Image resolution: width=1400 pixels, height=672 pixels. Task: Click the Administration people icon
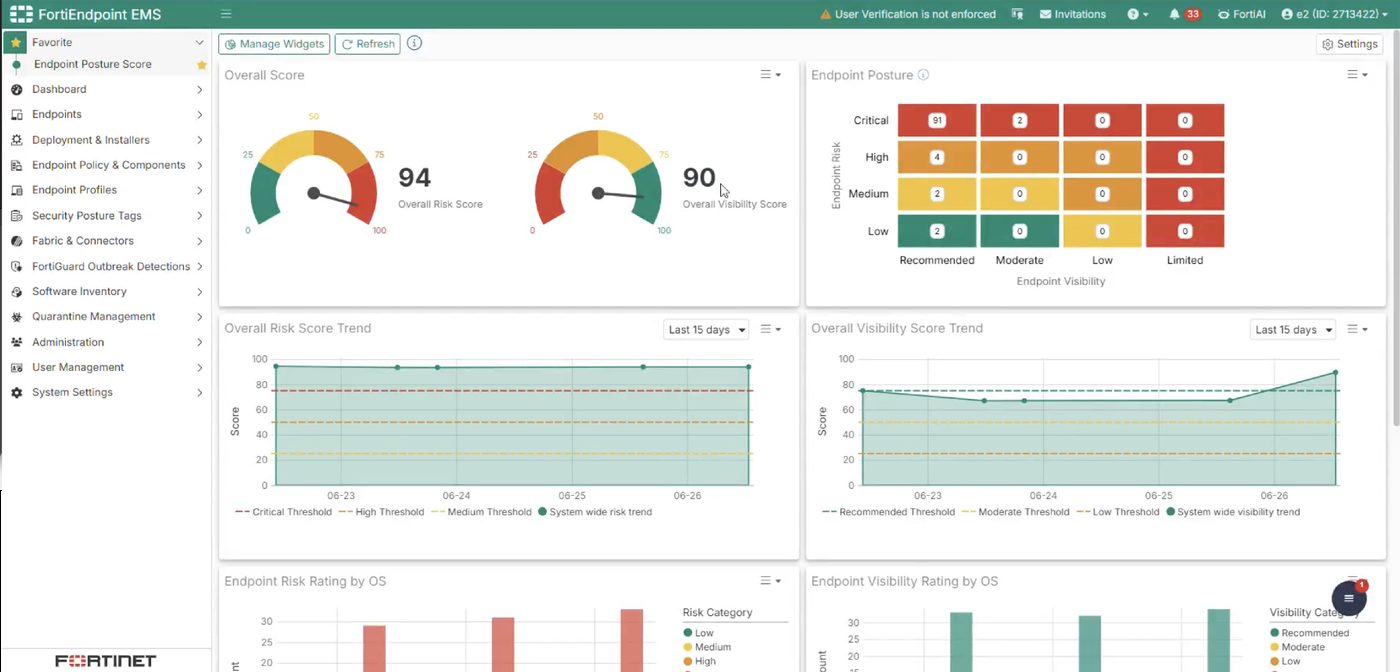click(16, 342)
